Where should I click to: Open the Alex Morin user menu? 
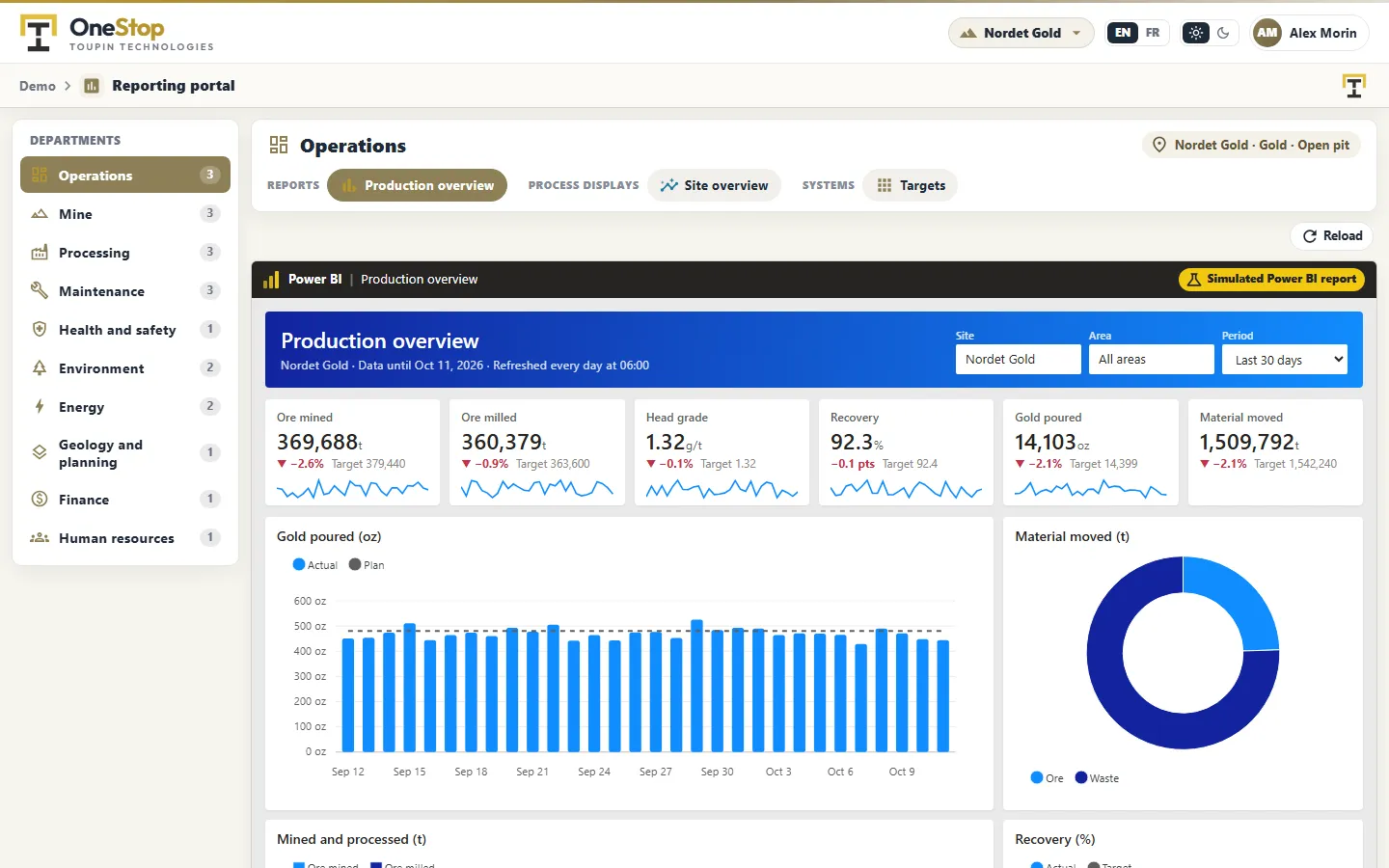coord(1309,33)
